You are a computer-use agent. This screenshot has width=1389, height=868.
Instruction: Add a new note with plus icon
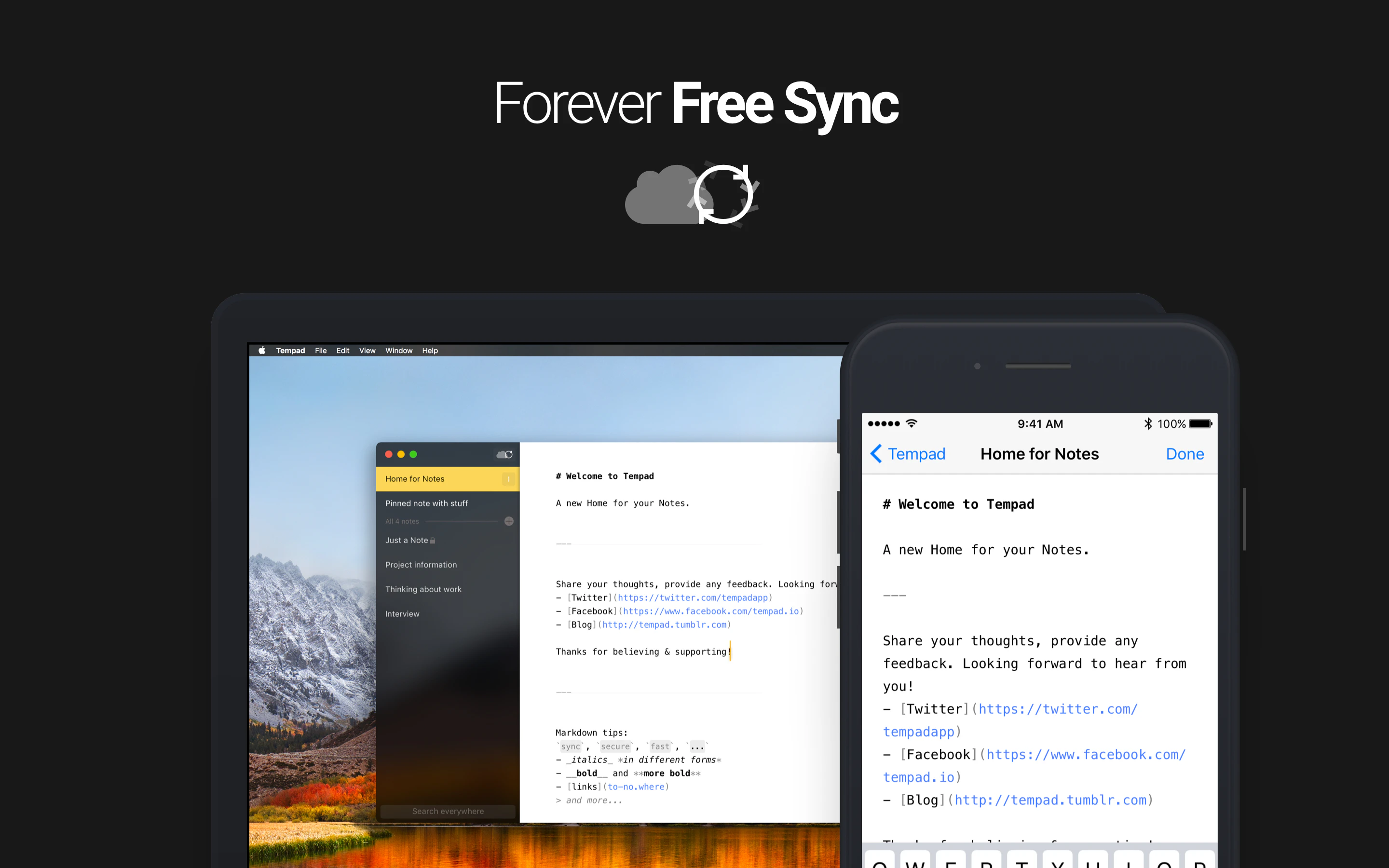pyautogui.click(x=508, y=521)
